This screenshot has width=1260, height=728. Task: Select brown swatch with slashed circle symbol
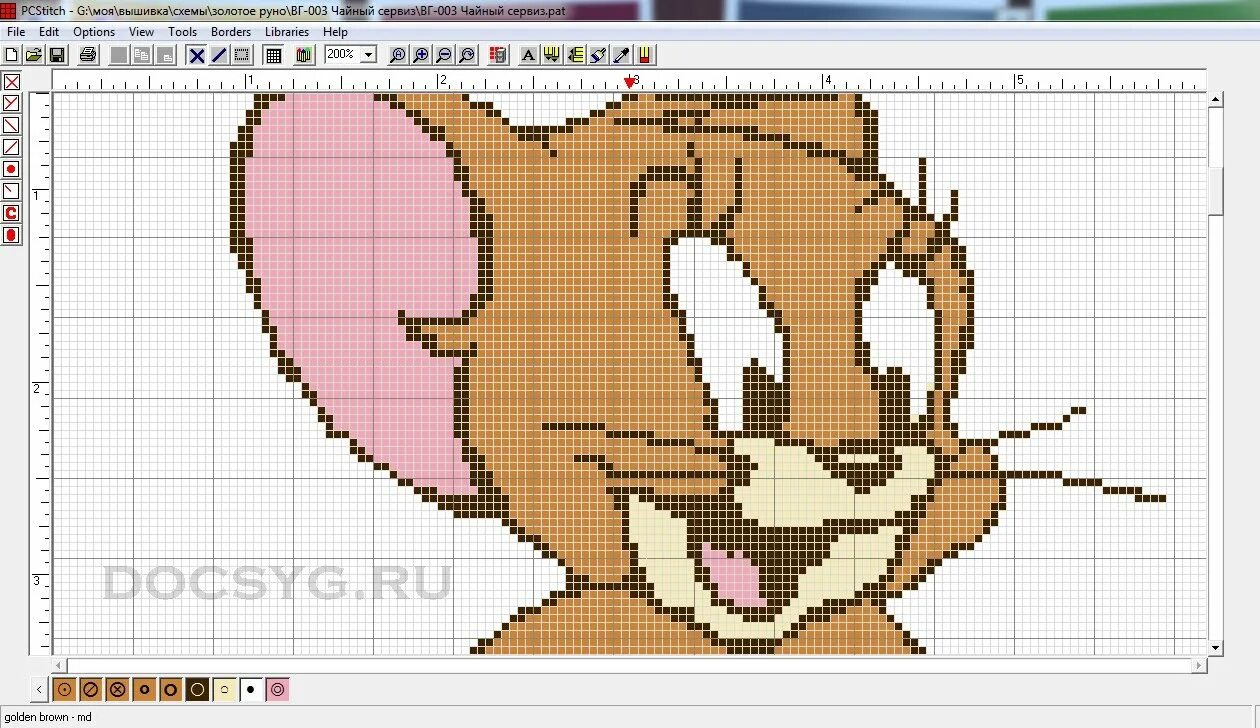[x=91, y=689]
